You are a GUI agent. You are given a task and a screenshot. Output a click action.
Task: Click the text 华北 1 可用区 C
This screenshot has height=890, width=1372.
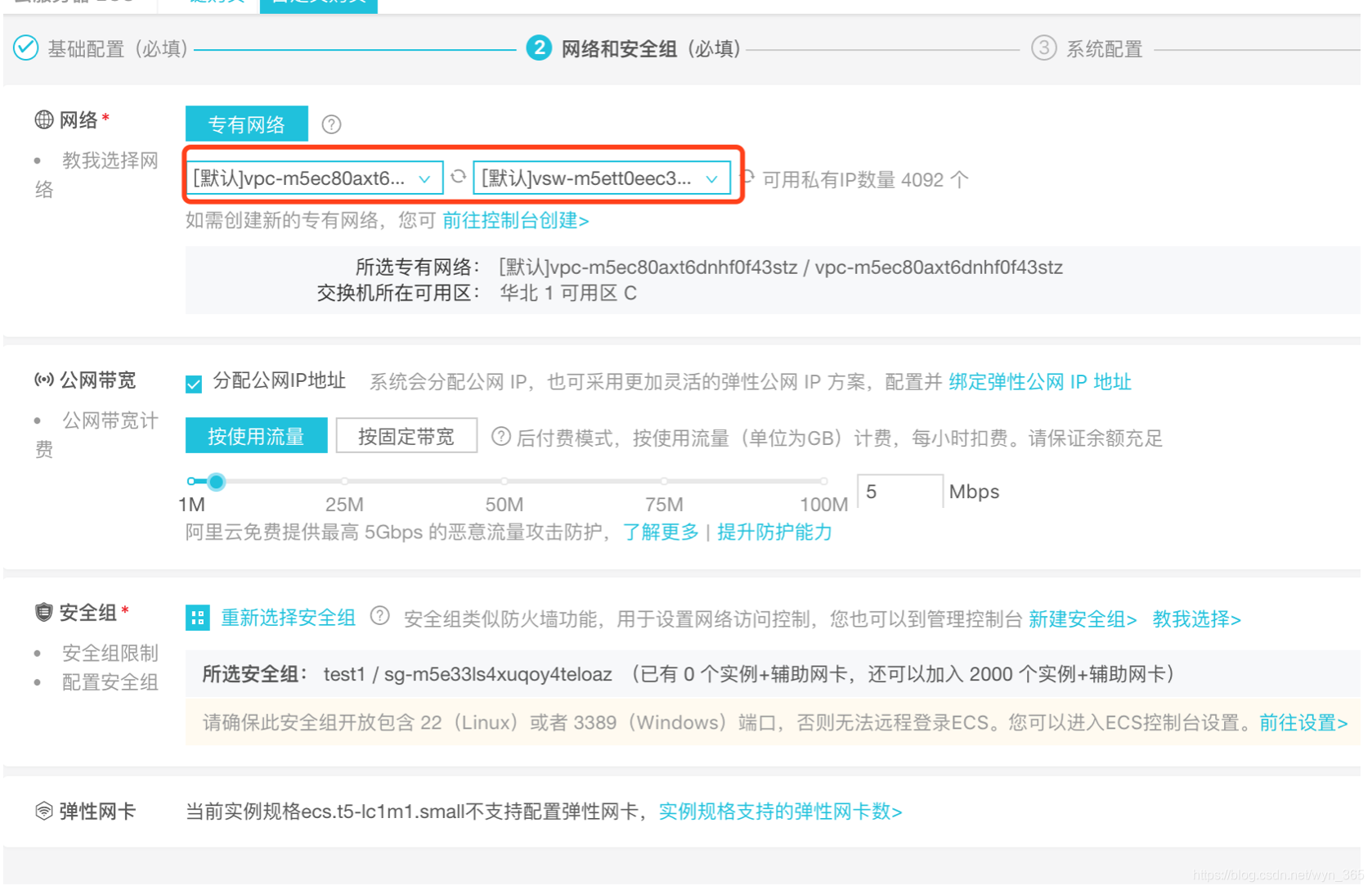pos(568,293)
